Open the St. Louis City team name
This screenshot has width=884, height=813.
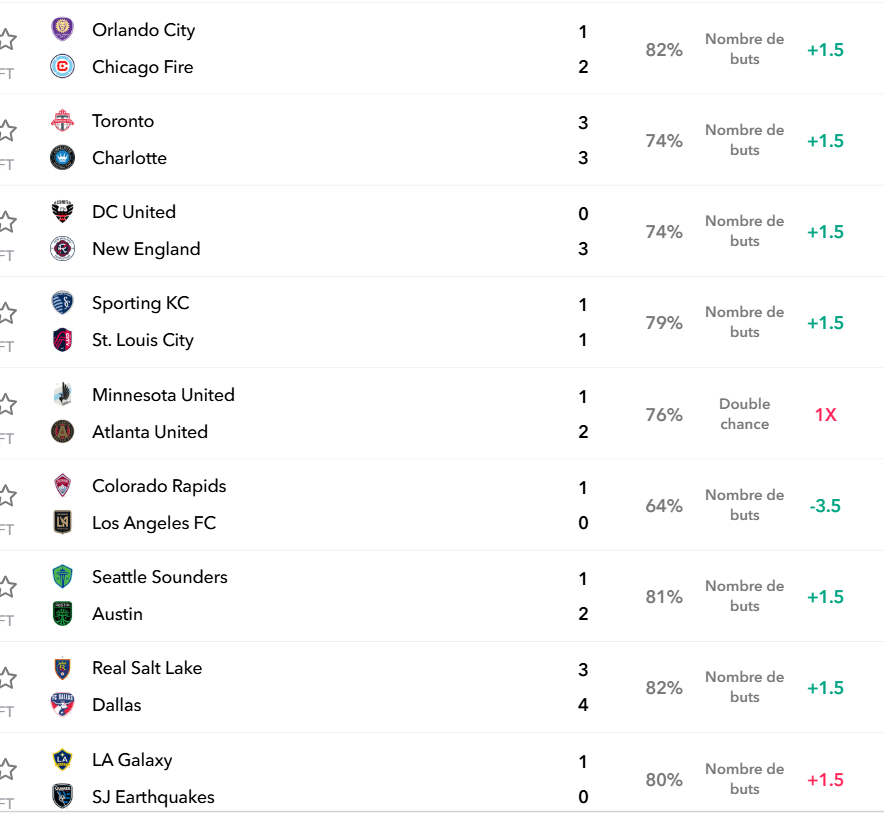[x=143, y=340]
